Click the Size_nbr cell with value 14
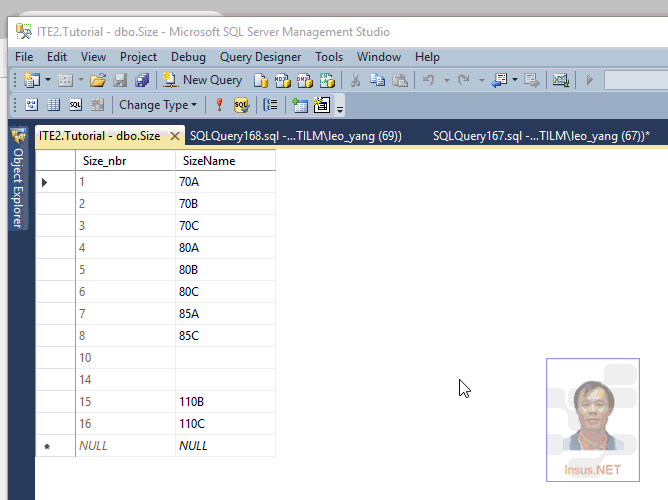 point(125,380)
